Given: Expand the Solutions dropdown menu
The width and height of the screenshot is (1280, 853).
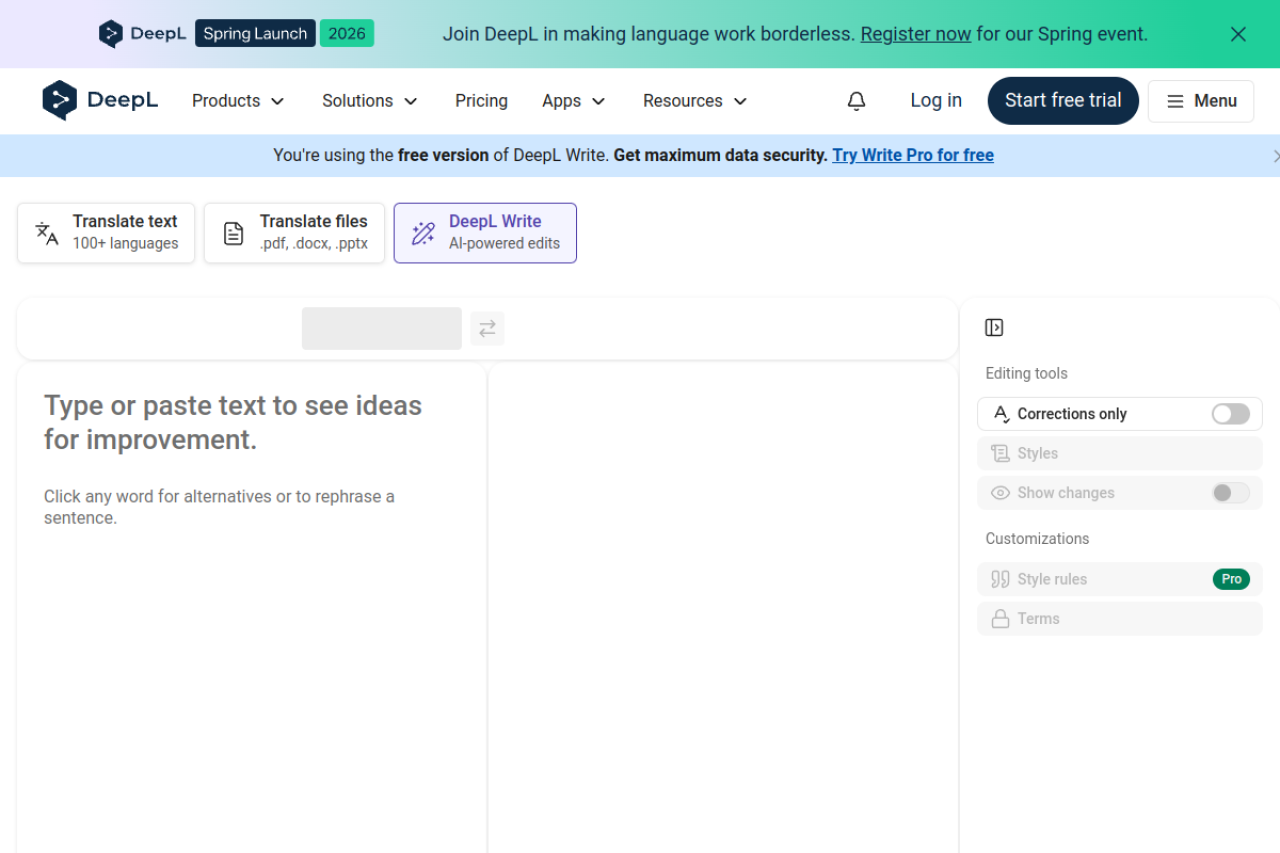Looking at the screenshot, I should coord(369,101).
